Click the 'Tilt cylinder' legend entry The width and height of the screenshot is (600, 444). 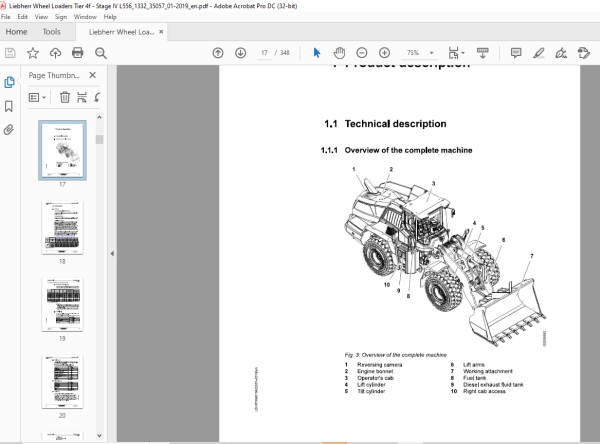(371, 391)
